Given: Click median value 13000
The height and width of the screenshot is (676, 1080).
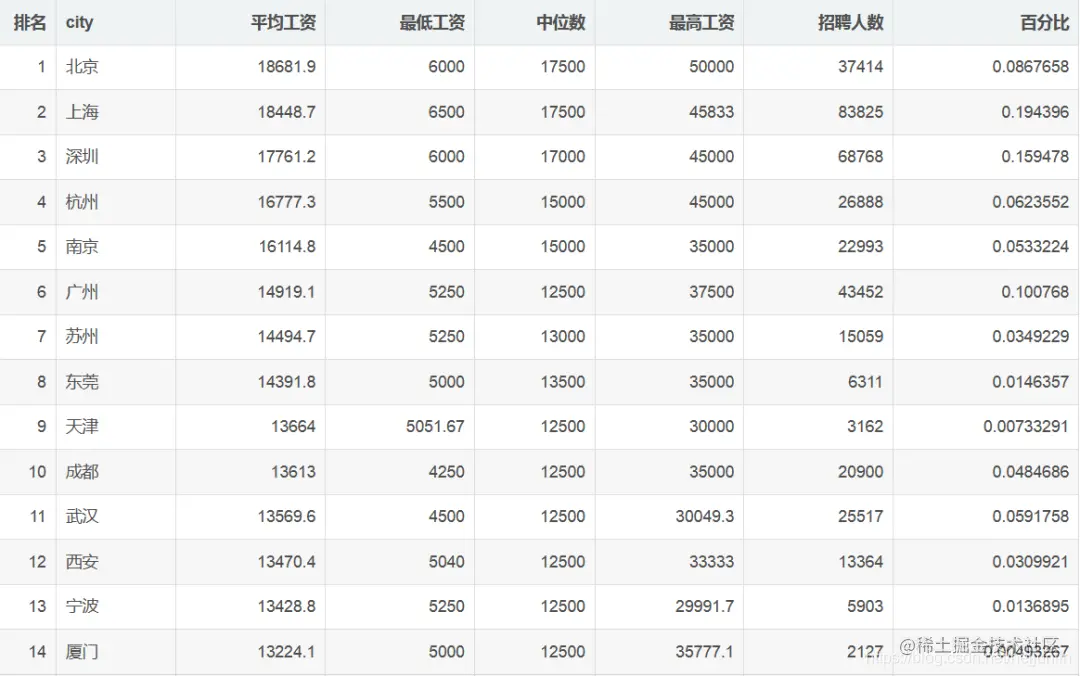Looking at the screenshot, I should click(x=563, y=336).
